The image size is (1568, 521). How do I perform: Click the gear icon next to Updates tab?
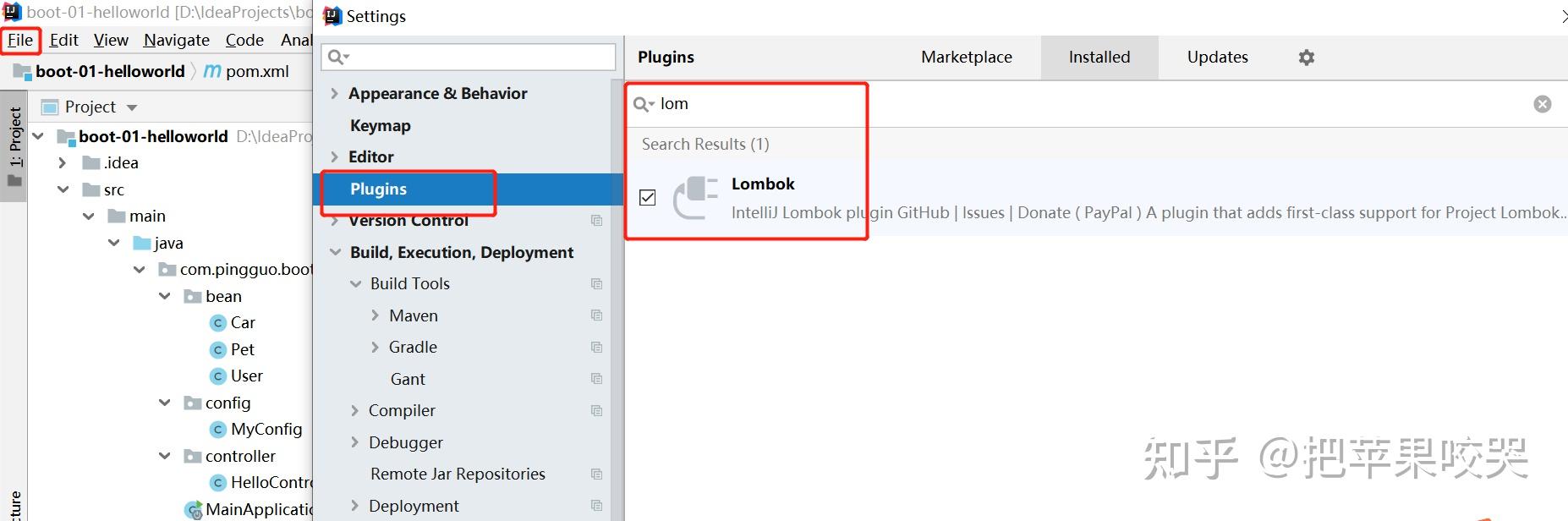(x=1306, y=57)
